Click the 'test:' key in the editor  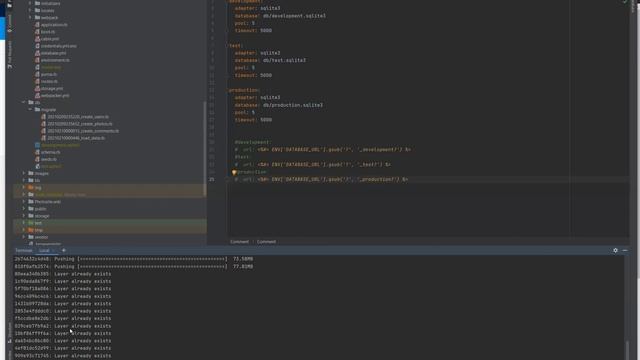coord(236,45)
